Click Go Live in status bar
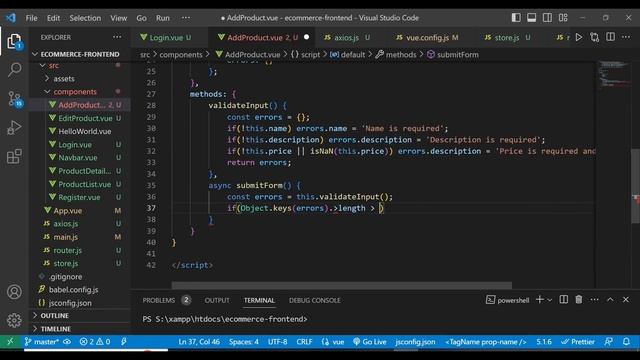Image resolution: width=640 pixels, height=360 pixels. (x=369, y=342)
